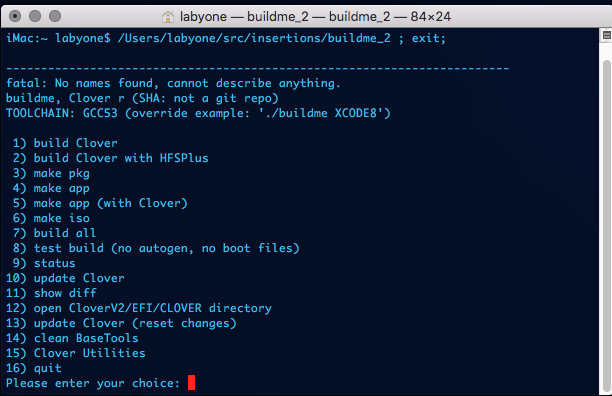
Task: Click the line '8) test build (no autogen, no boot files)'
Action: coord(156,248)
